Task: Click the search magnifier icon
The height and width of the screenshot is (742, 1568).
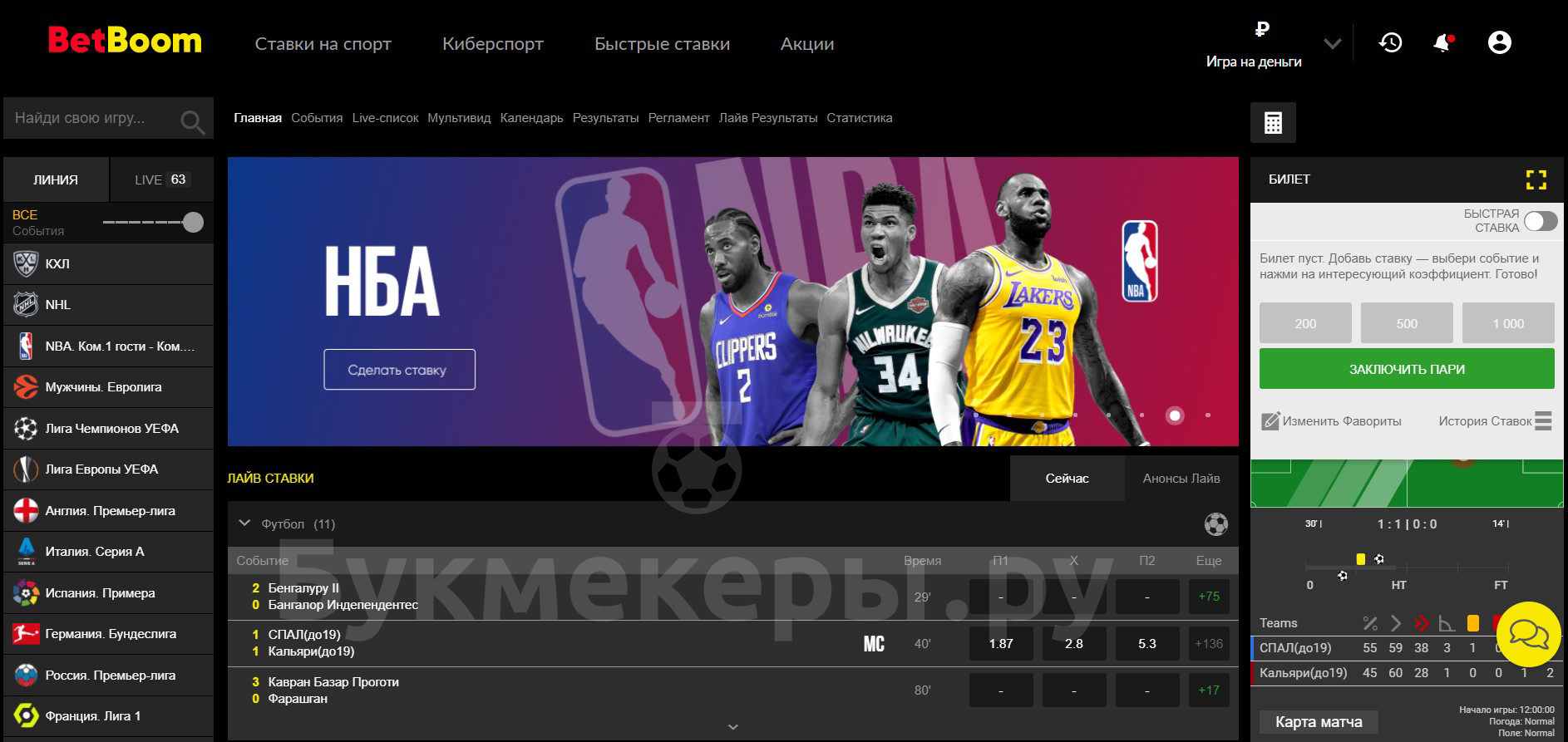Action: 192,122
